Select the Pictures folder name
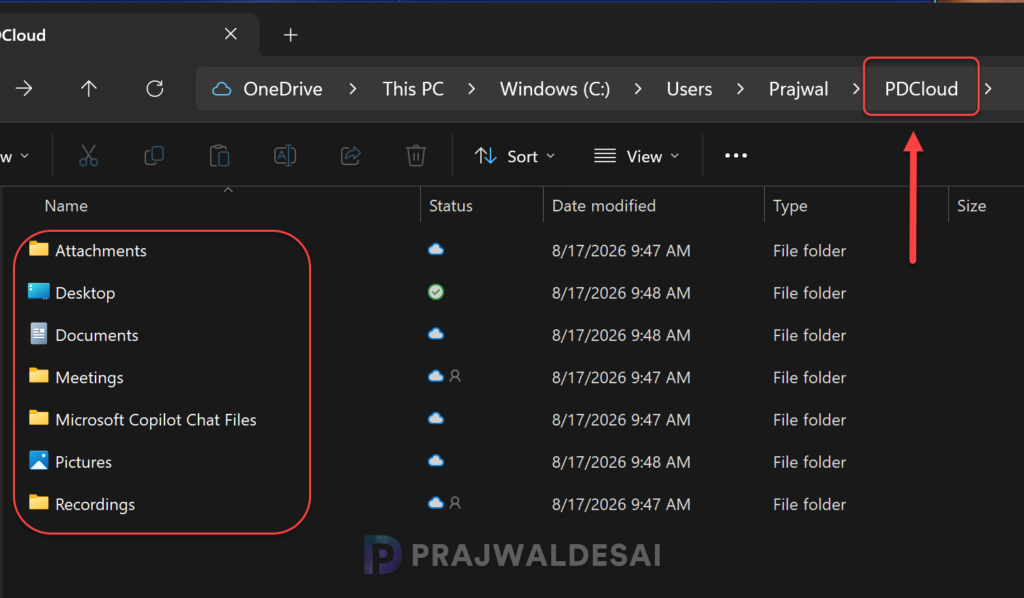 point(83,462)
